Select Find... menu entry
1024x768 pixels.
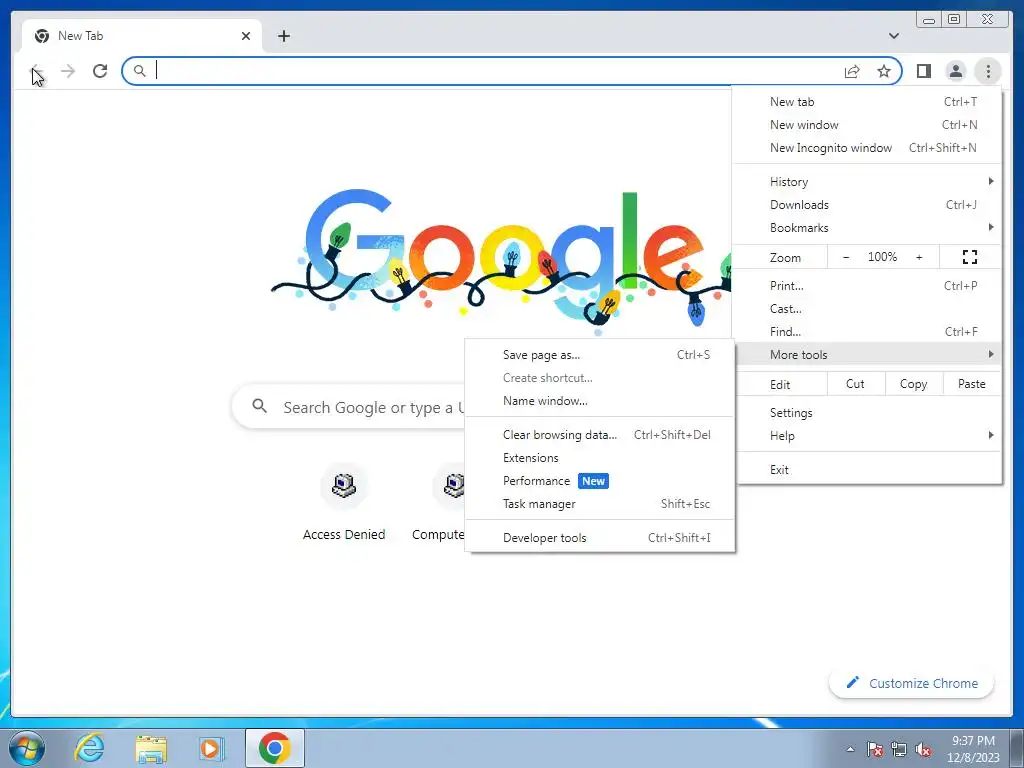pos(867,332)
